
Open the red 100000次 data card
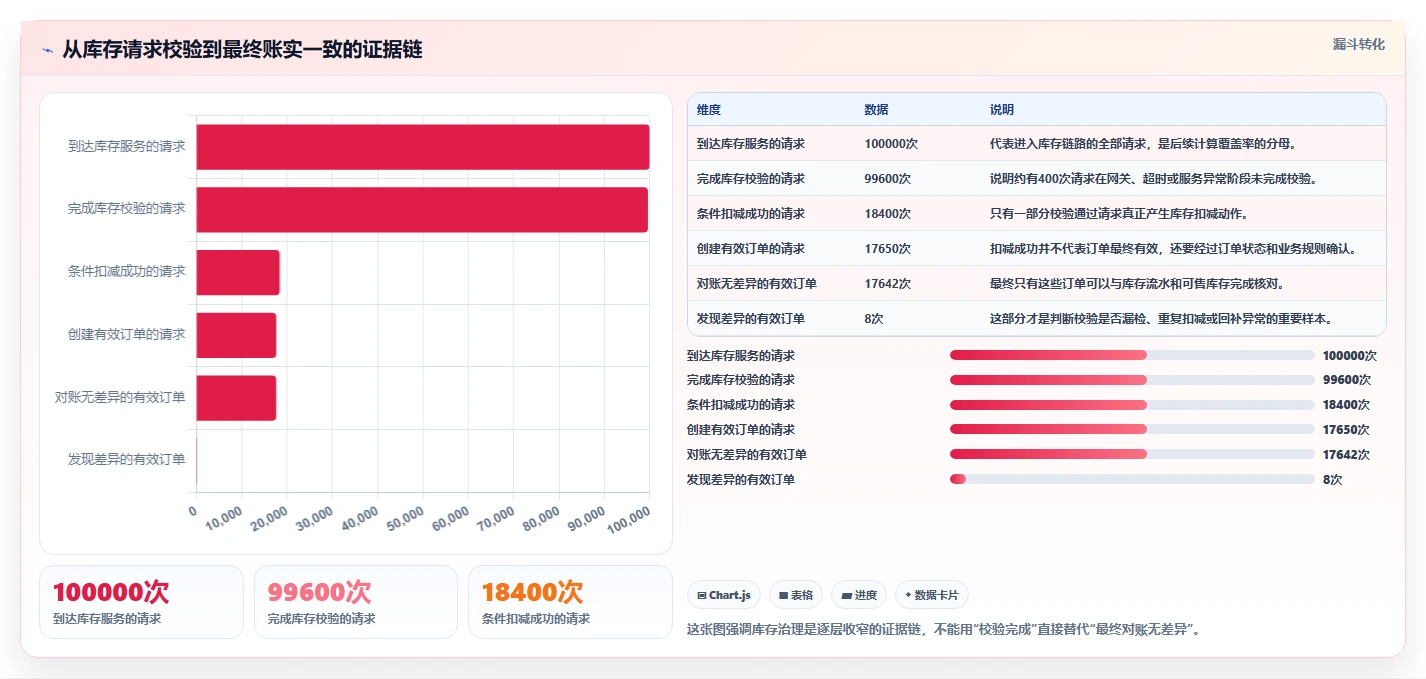tap(141, 602)
